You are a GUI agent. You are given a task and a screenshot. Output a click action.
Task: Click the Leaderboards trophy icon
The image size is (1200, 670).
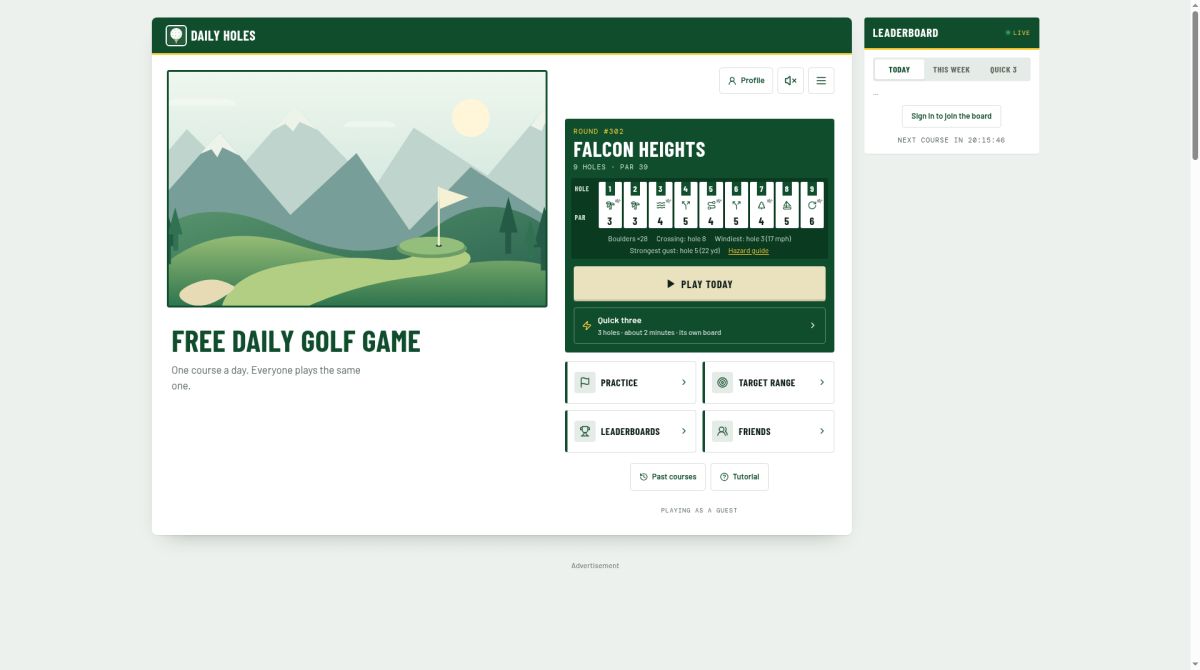584,431
